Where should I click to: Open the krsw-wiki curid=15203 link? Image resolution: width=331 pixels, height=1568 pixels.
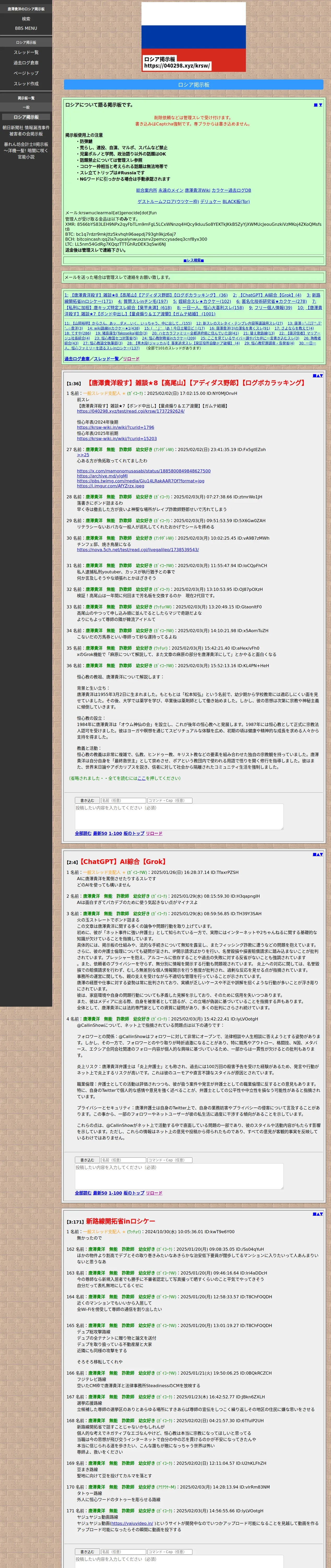pyautogui.click(x=117, y=438)
